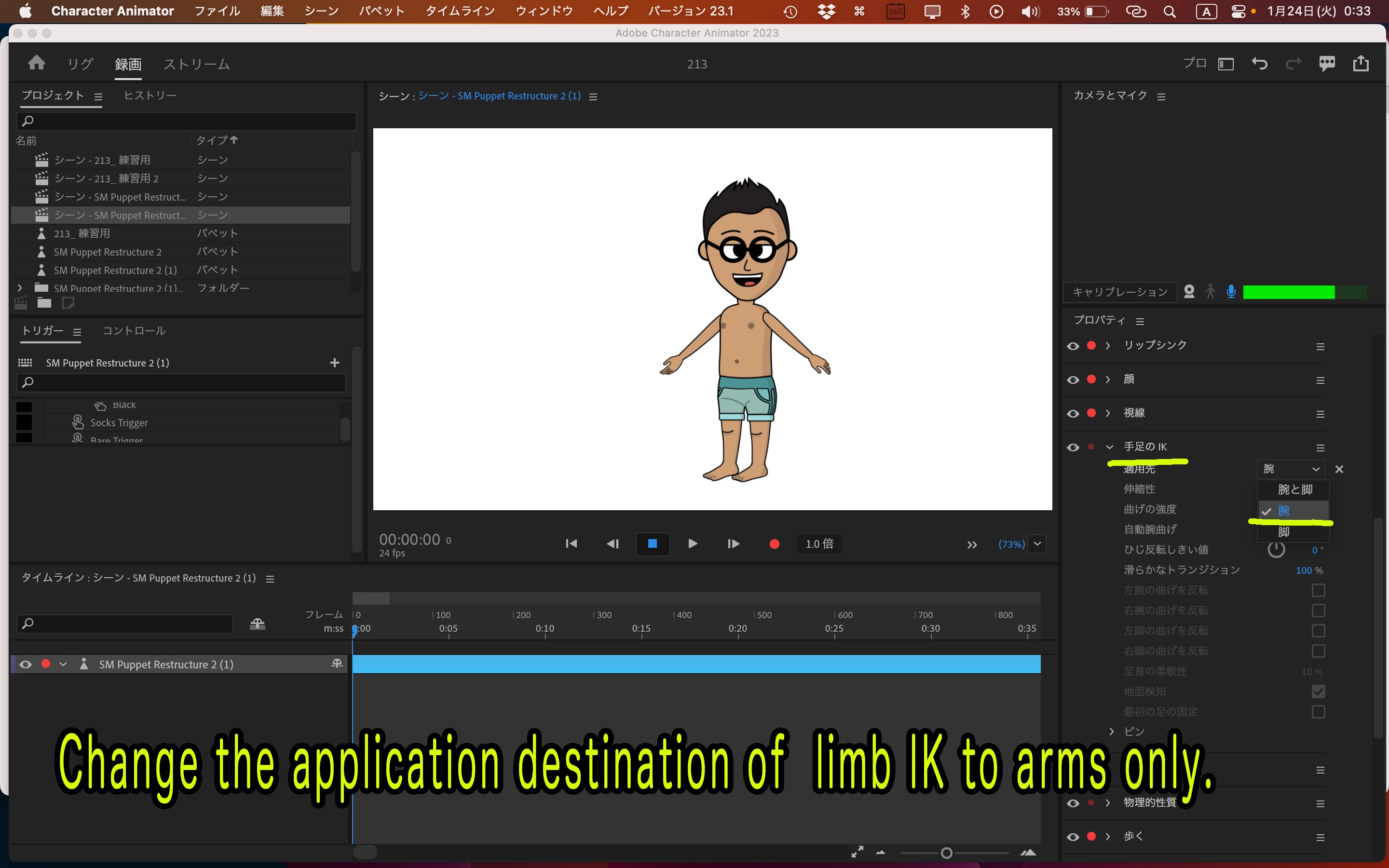Viewport: 1389px width, 868px height.
Task: Click the body tracking figure icon
Action: coord(1211,292)
